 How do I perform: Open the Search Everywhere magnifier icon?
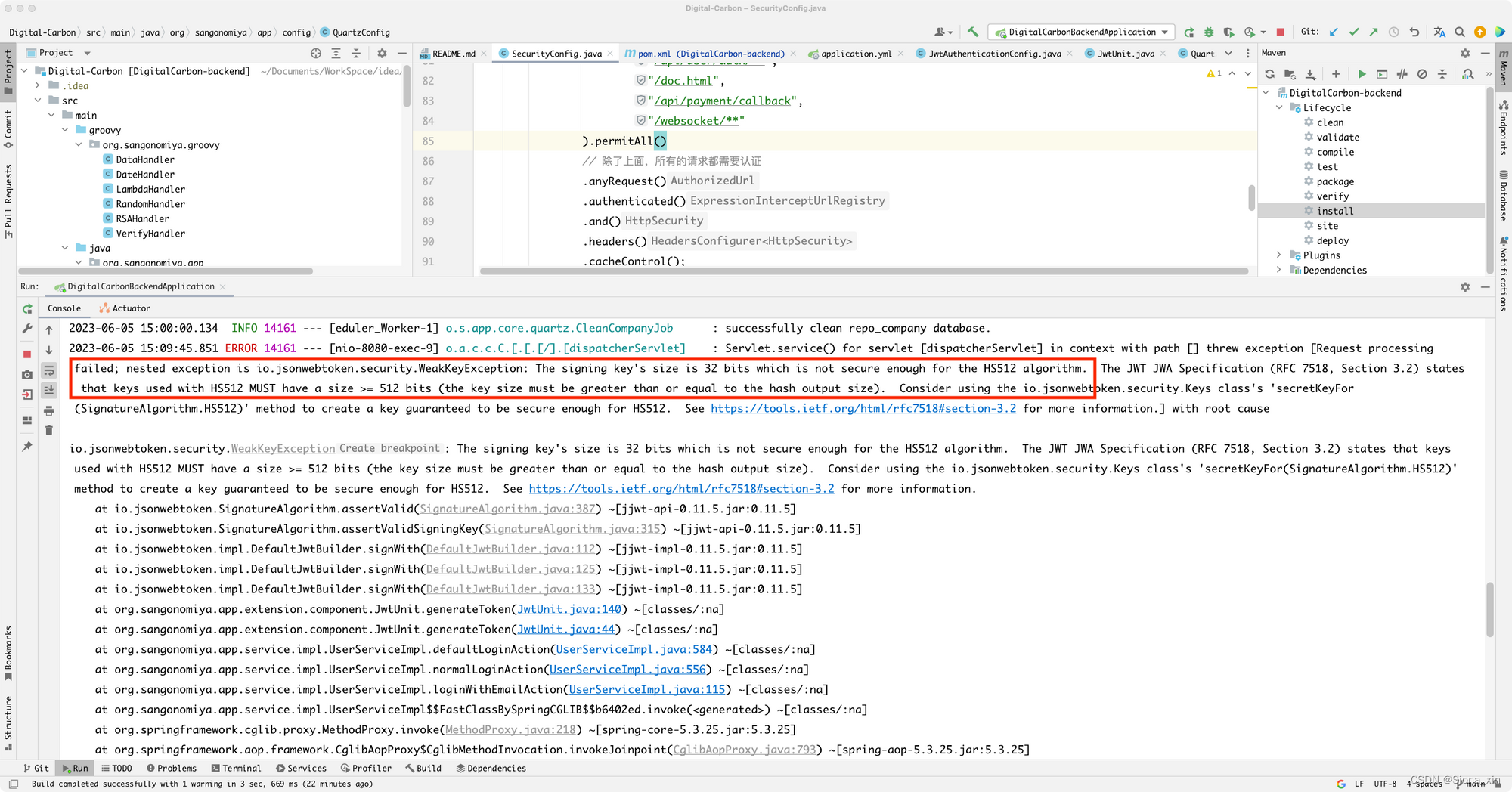(1459, 32)
